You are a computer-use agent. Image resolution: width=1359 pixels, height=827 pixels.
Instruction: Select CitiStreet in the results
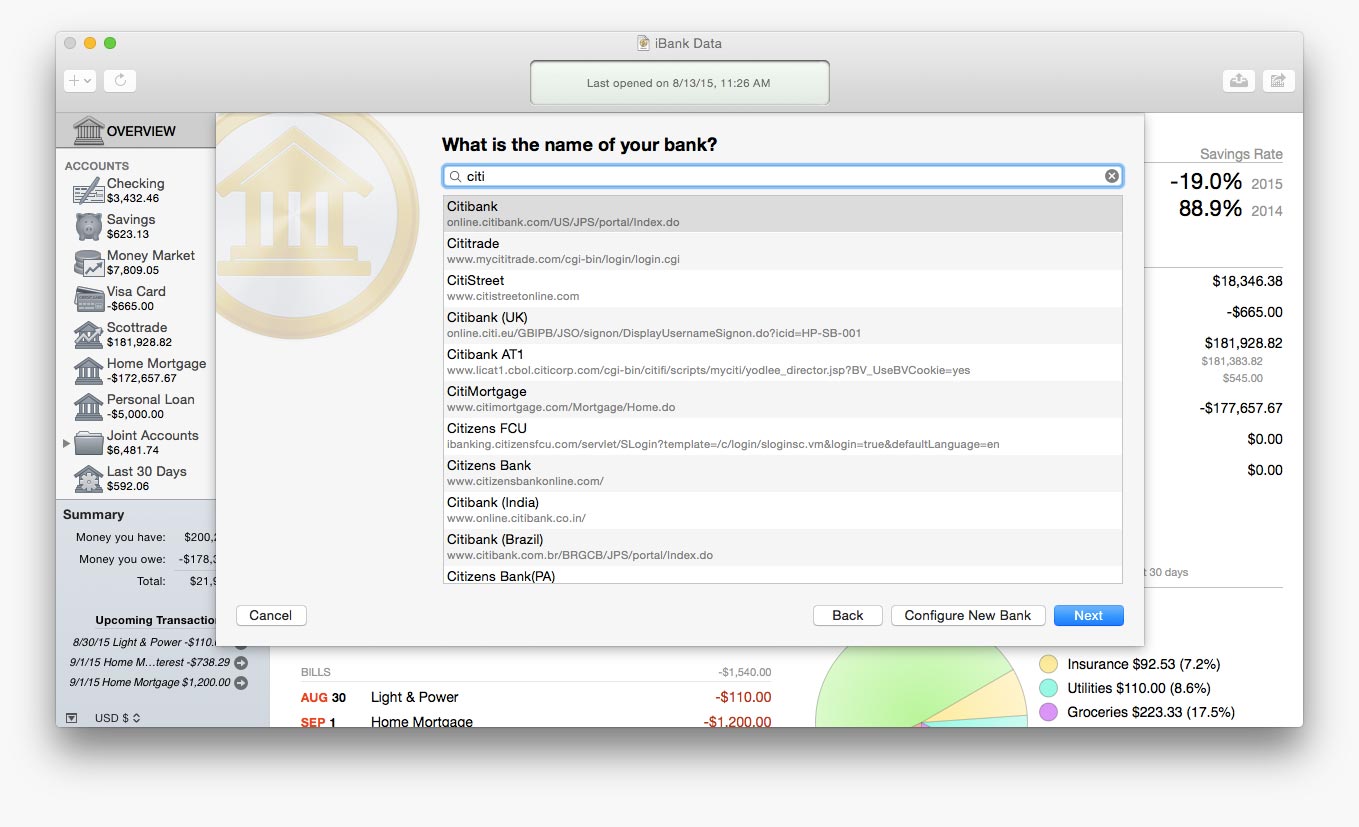[783, 288]
